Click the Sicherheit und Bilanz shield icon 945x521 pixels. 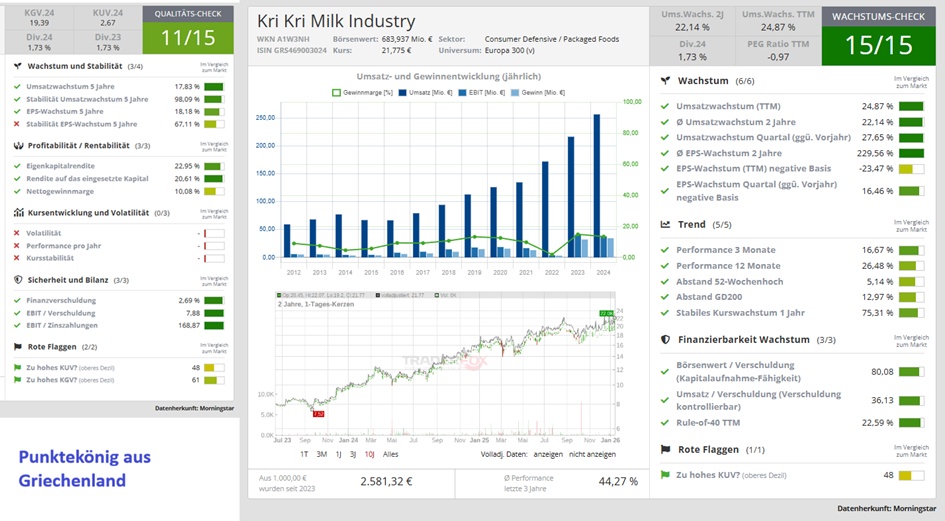point(18,279)
